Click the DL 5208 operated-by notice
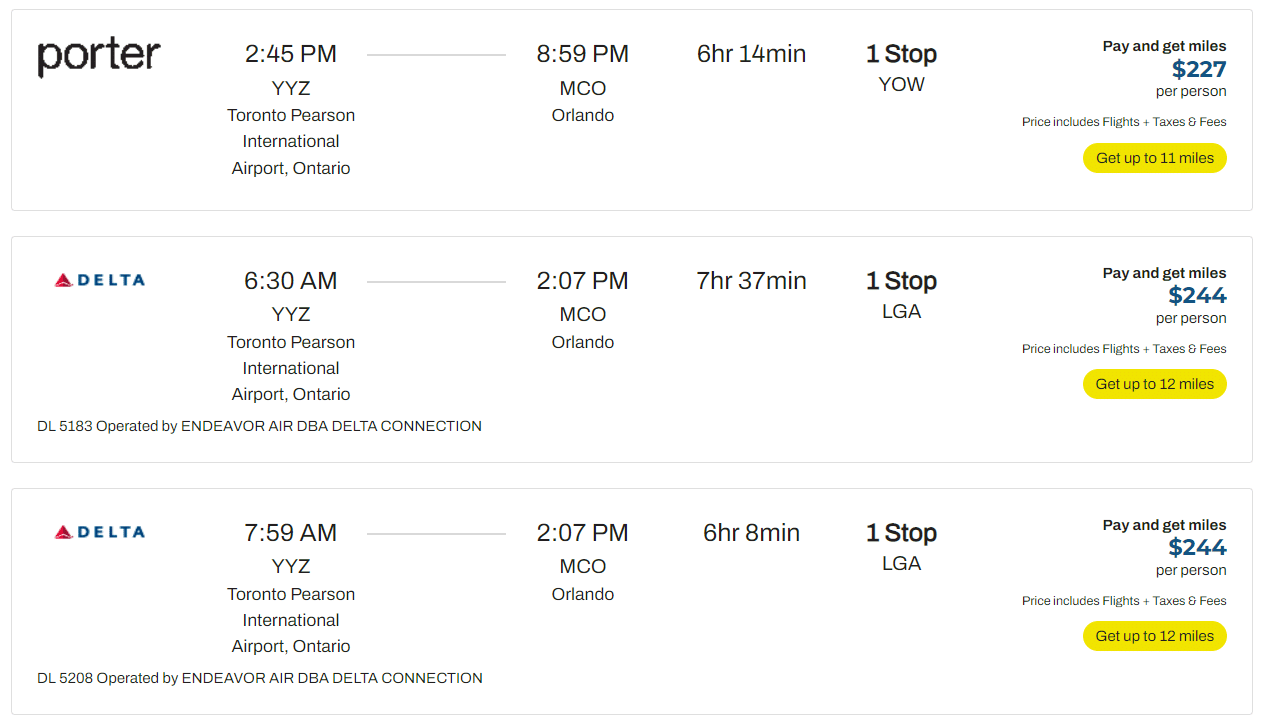 tap(259, 678)
